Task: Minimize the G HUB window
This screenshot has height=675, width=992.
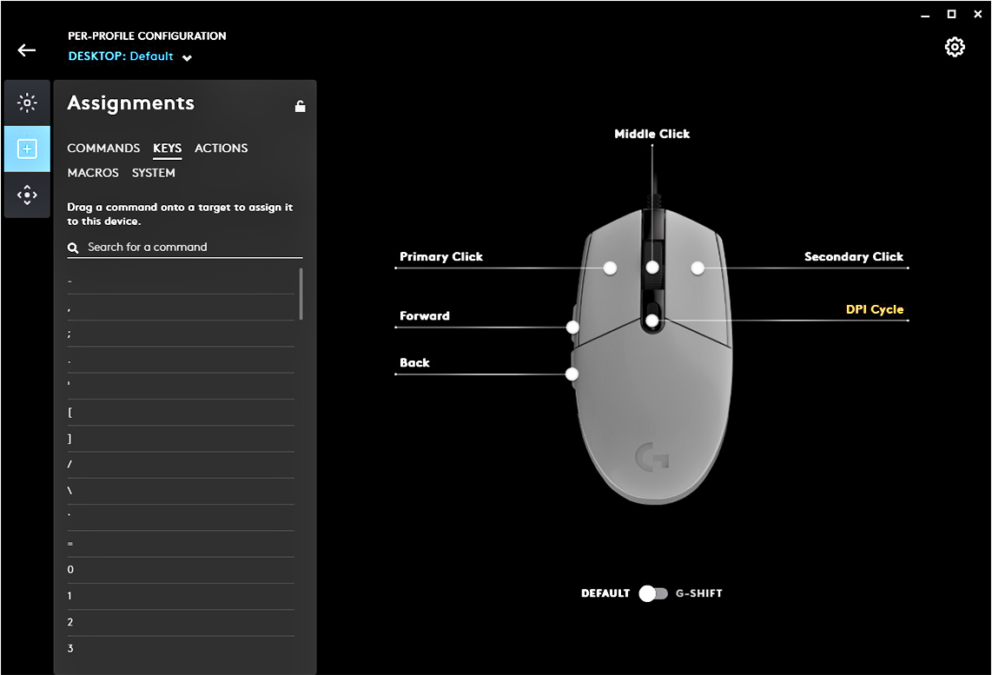Action: pyautogui.click(x=925, y=15)
